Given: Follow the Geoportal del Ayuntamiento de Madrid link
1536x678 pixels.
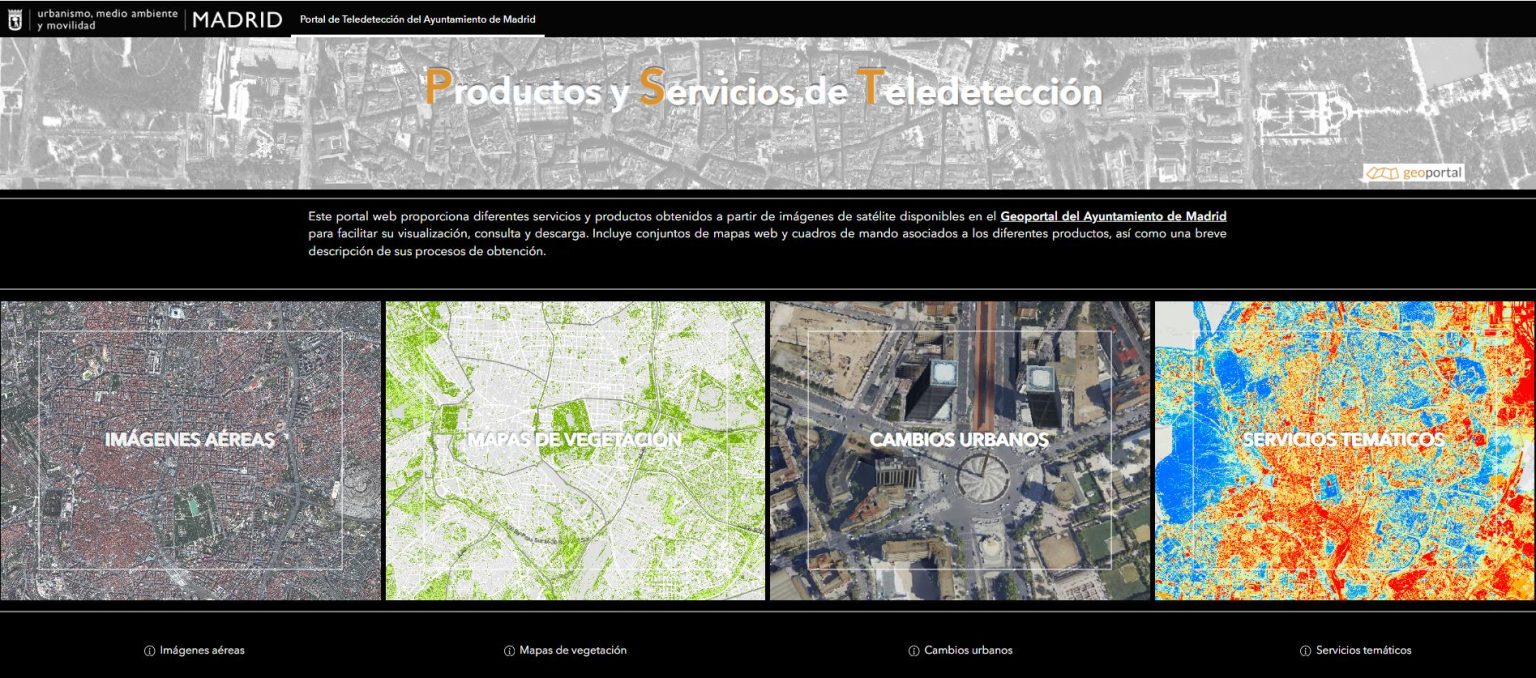Looking at the screenshot, I should [x=1113, y=216].
